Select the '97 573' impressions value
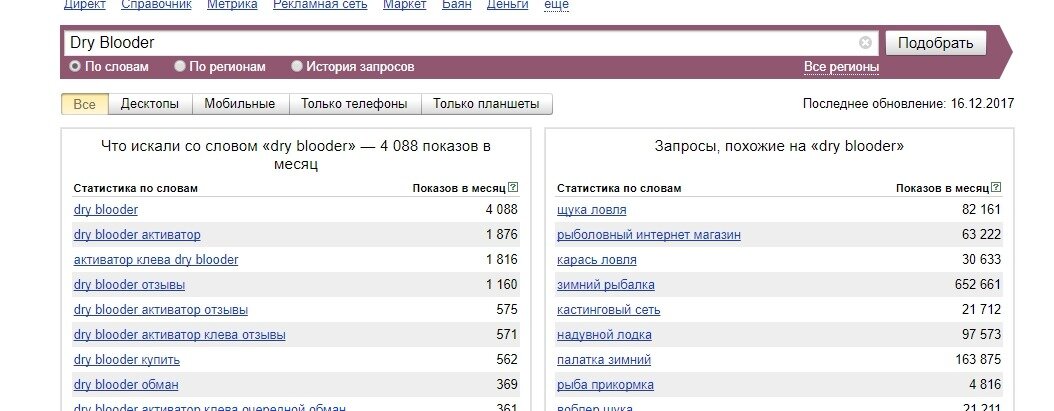 pos(981,334)
